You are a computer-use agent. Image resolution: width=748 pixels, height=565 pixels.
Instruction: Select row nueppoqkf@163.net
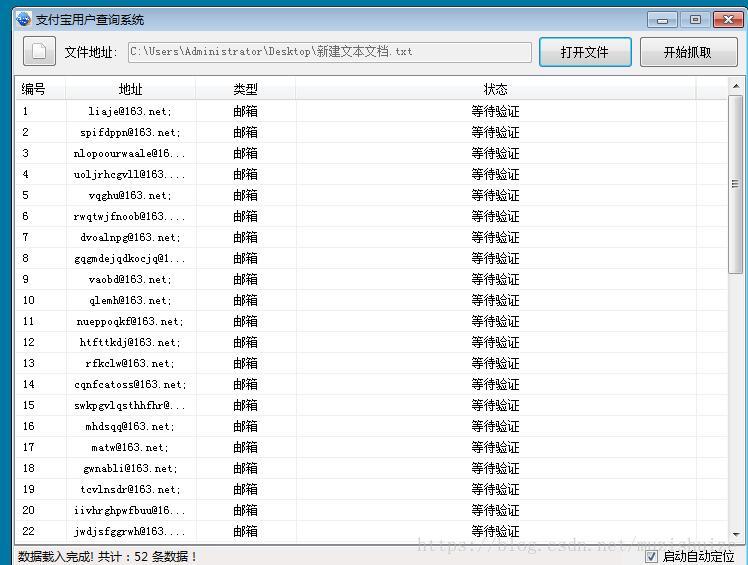pyautogui.click(x=372, y=321)
